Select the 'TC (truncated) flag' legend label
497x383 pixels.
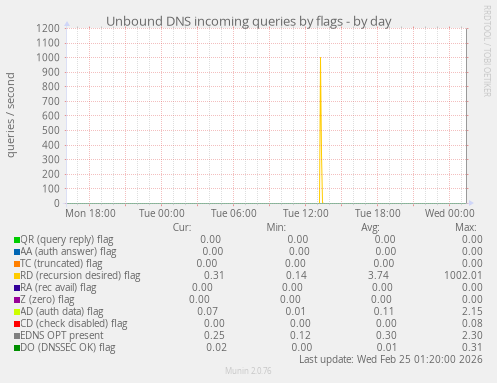(x=61, y=264)
